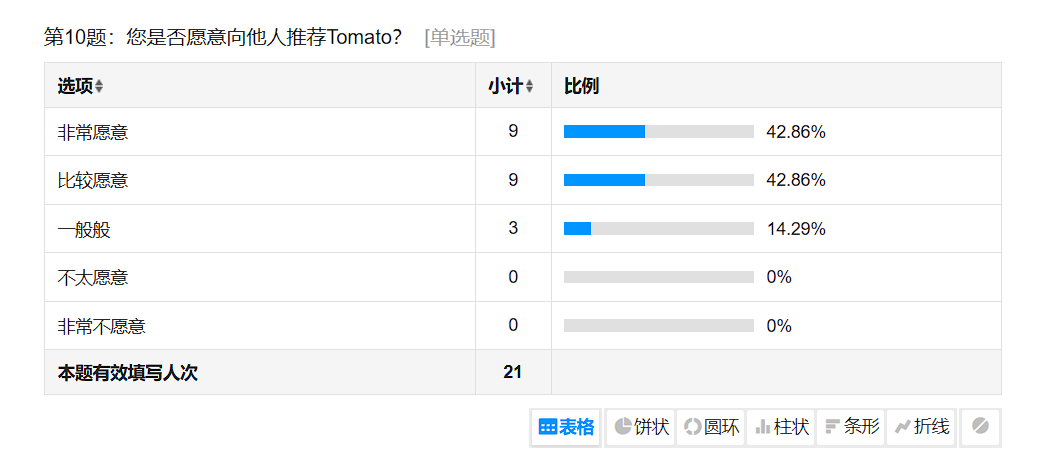Sort by the 选项 column arrows
Viewport: 1050px width, 462px height.
click(x=99, y=87)
